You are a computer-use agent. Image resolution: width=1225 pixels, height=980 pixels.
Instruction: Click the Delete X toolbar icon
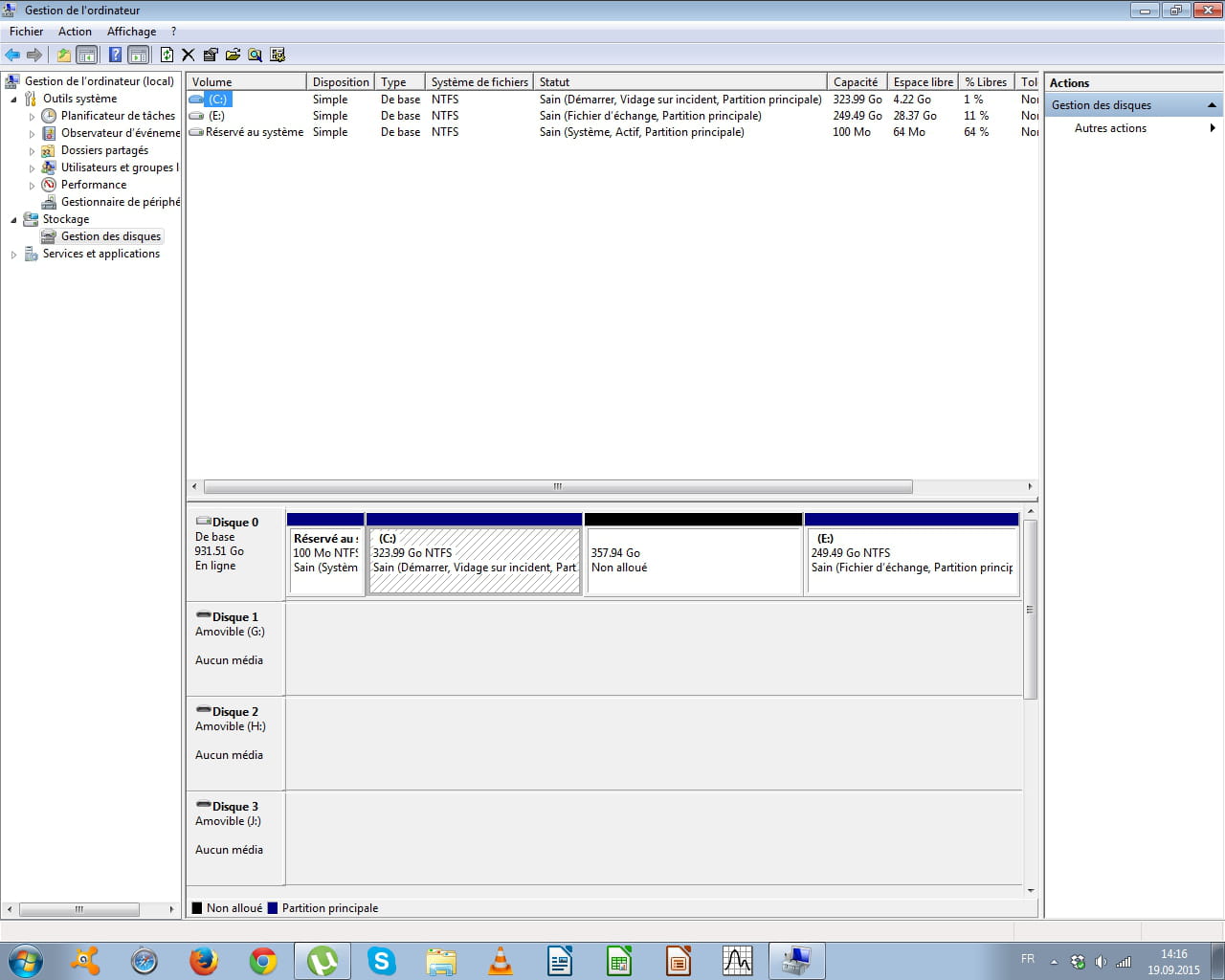188,55
